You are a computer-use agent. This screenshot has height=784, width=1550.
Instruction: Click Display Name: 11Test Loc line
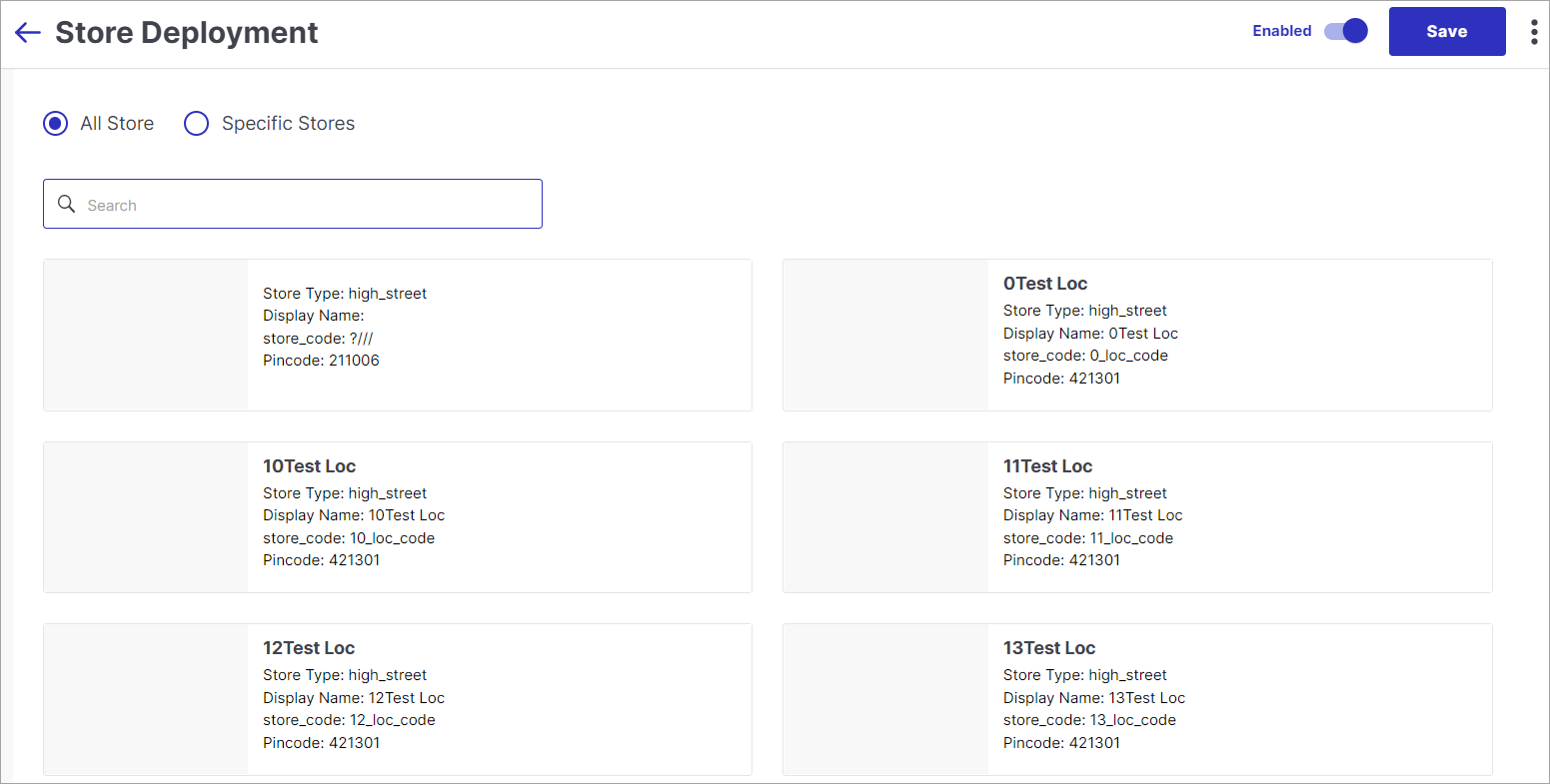click(x=1093, y=515)
